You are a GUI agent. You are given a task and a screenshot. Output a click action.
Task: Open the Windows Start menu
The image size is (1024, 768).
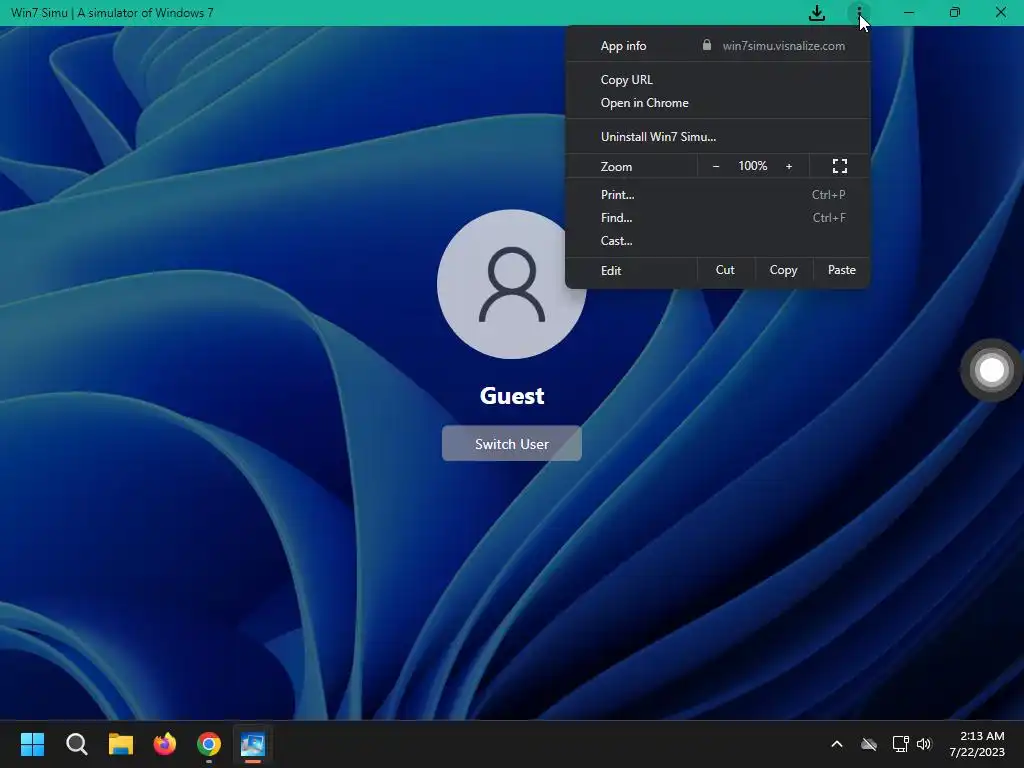(32, 744)
